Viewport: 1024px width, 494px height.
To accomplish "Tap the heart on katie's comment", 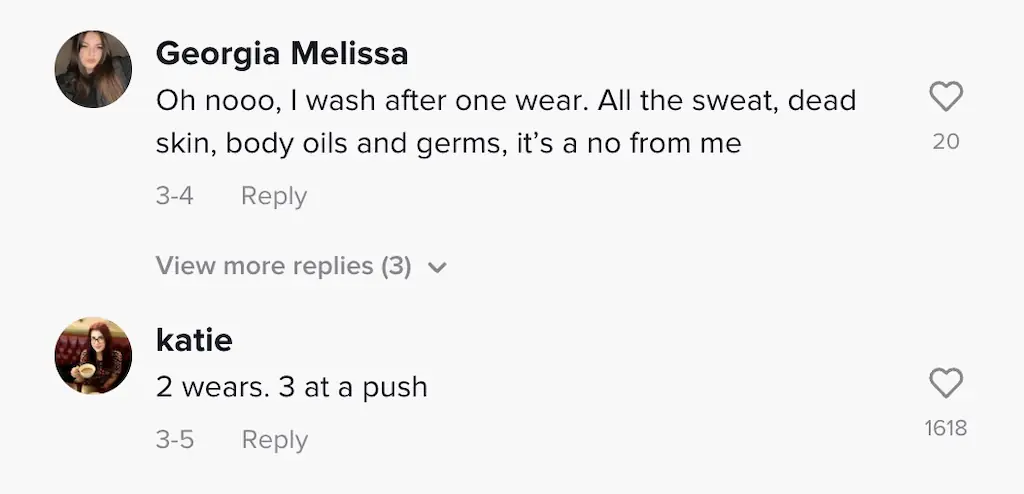I will pos(945,383).
